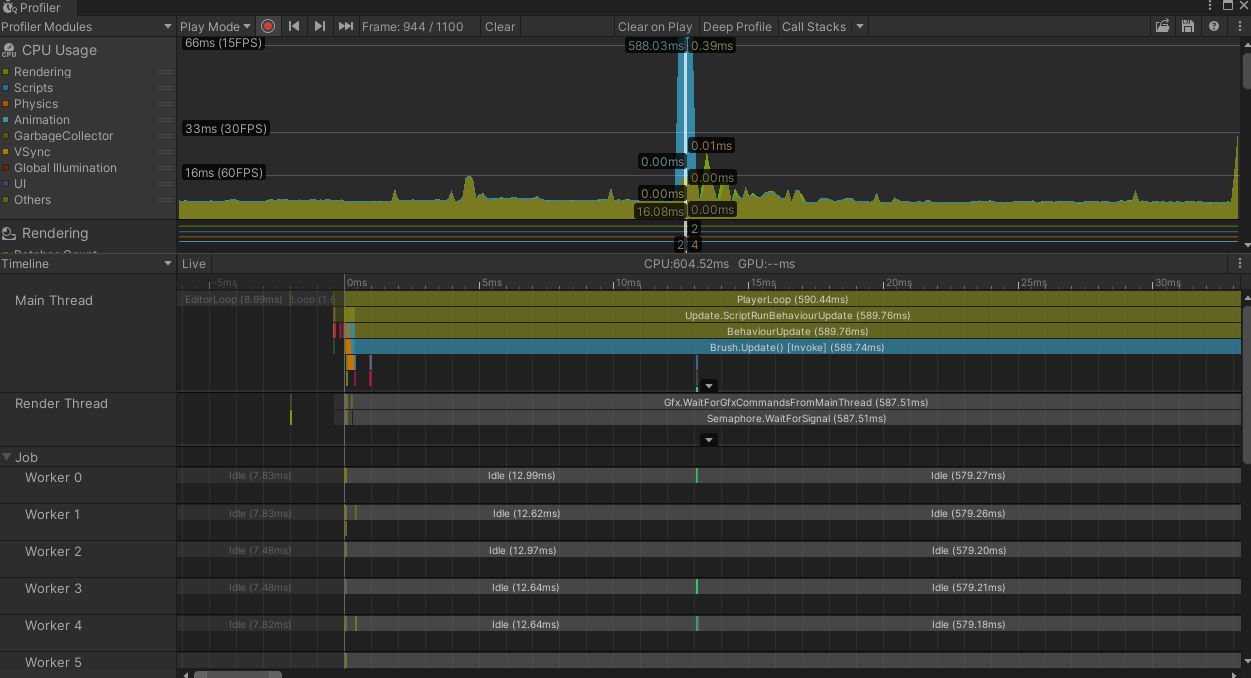
Task: Go to the previous frame
Action: tap(294, 27)
